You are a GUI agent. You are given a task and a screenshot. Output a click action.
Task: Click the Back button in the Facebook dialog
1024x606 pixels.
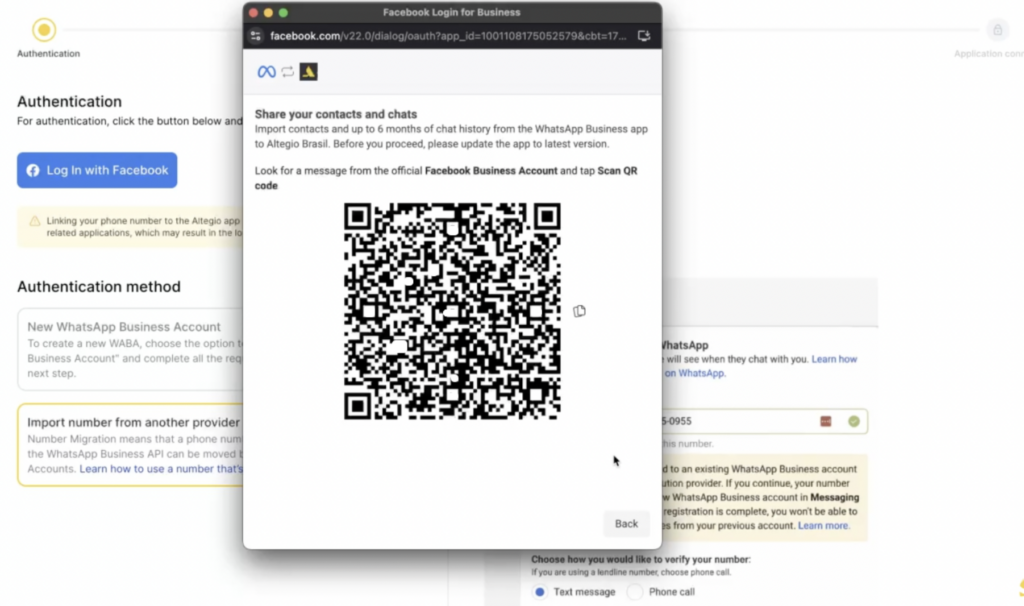[626, 524]
